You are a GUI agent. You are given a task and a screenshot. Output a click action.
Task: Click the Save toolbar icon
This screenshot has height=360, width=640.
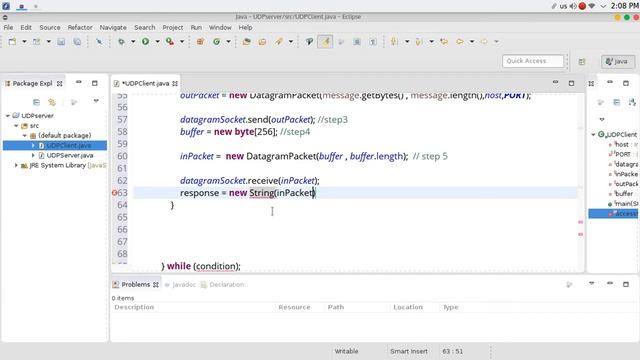click(x=61, y=42)
